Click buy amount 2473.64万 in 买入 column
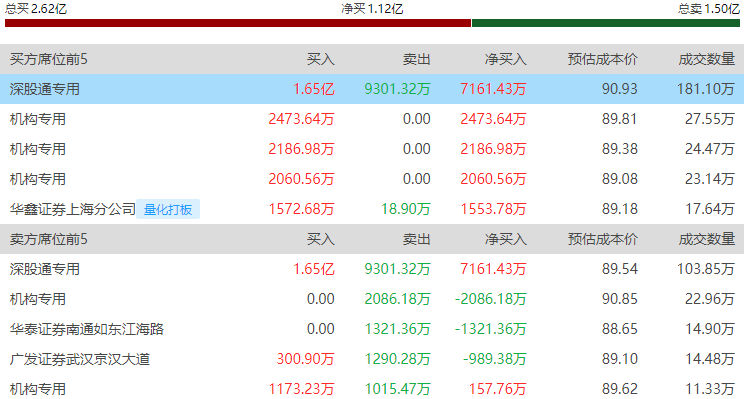The height and width of the screenshot is (399, 744). pyautogui.click(x=301, y=119)
